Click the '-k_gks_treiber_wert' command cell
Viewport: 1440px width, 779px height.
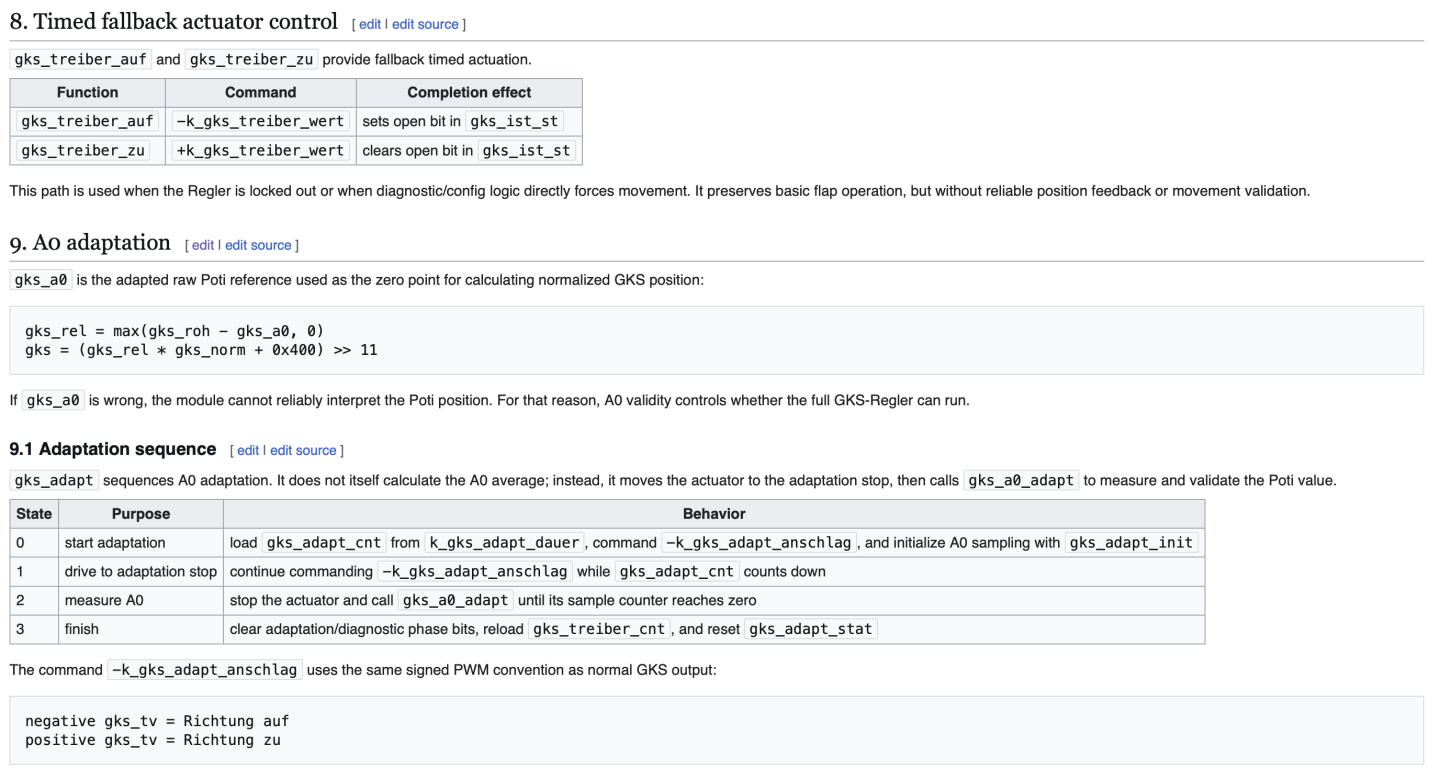260,121
